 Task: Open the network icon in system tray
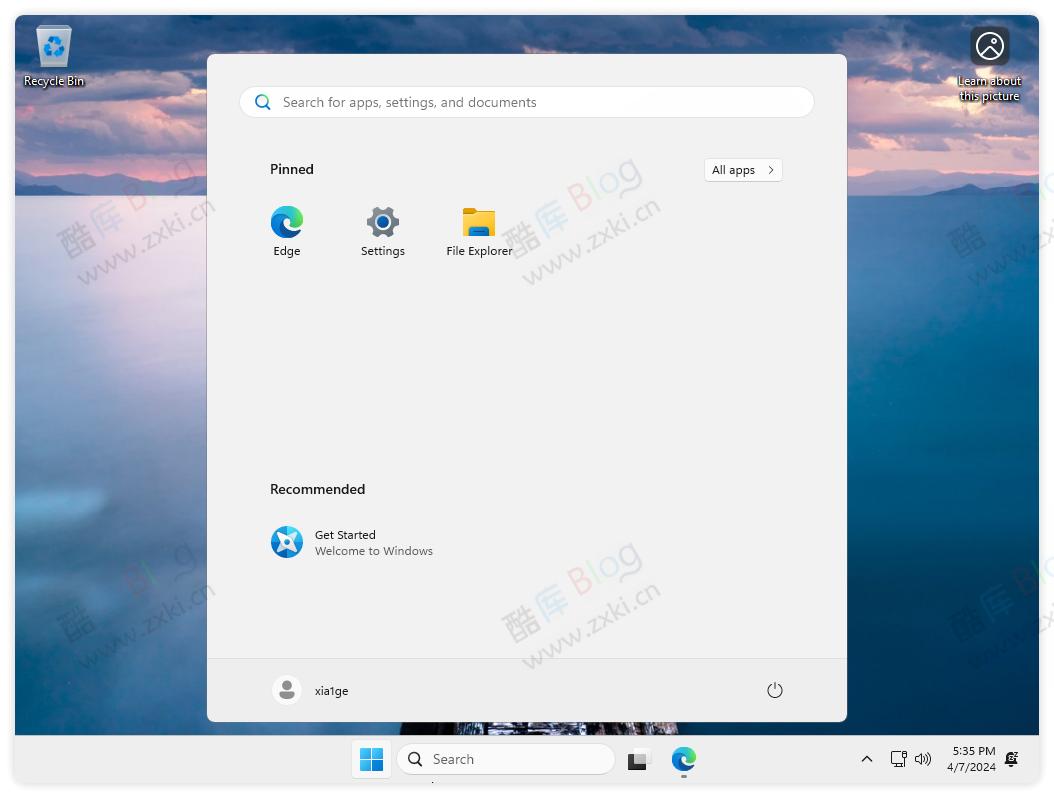click(x=898, y=759)
